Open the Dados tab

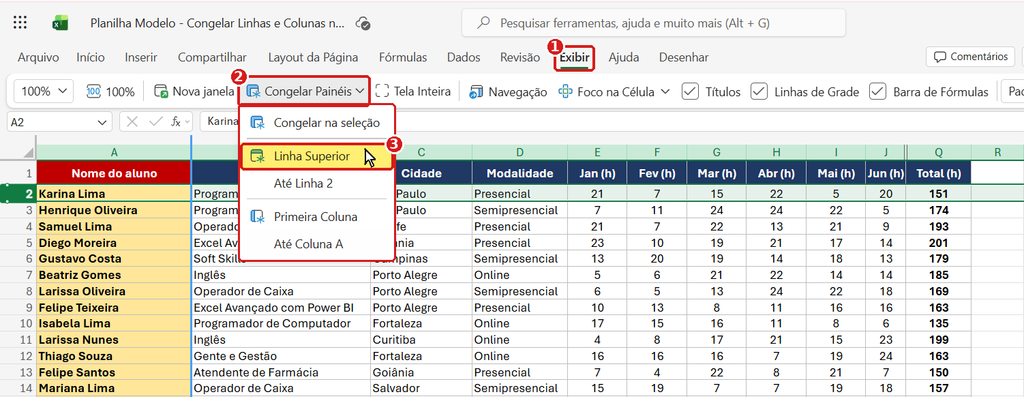pos(464,57)
